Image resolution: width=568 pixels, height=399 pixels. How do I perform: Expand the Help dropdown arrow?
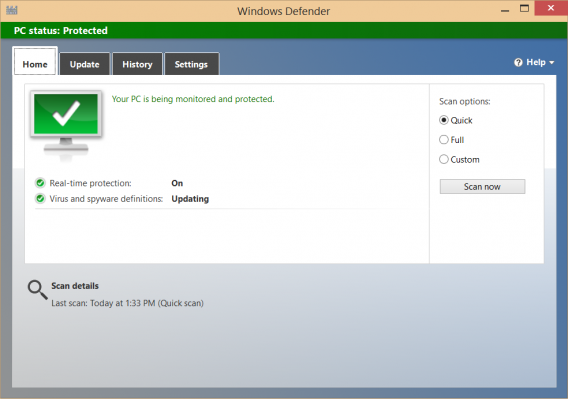[x=551, y=63]
